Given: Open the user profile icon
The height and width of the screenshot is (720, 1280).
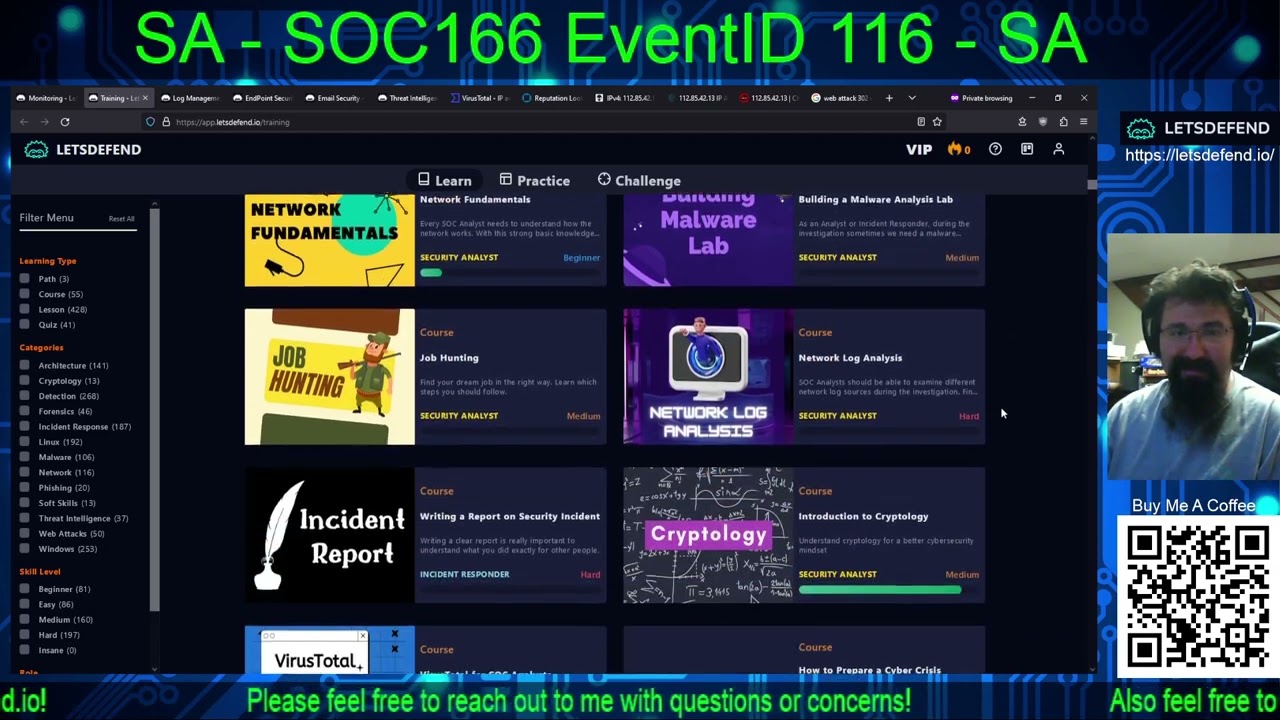Looking at the screenshot, I should [x=1059, y=149].
